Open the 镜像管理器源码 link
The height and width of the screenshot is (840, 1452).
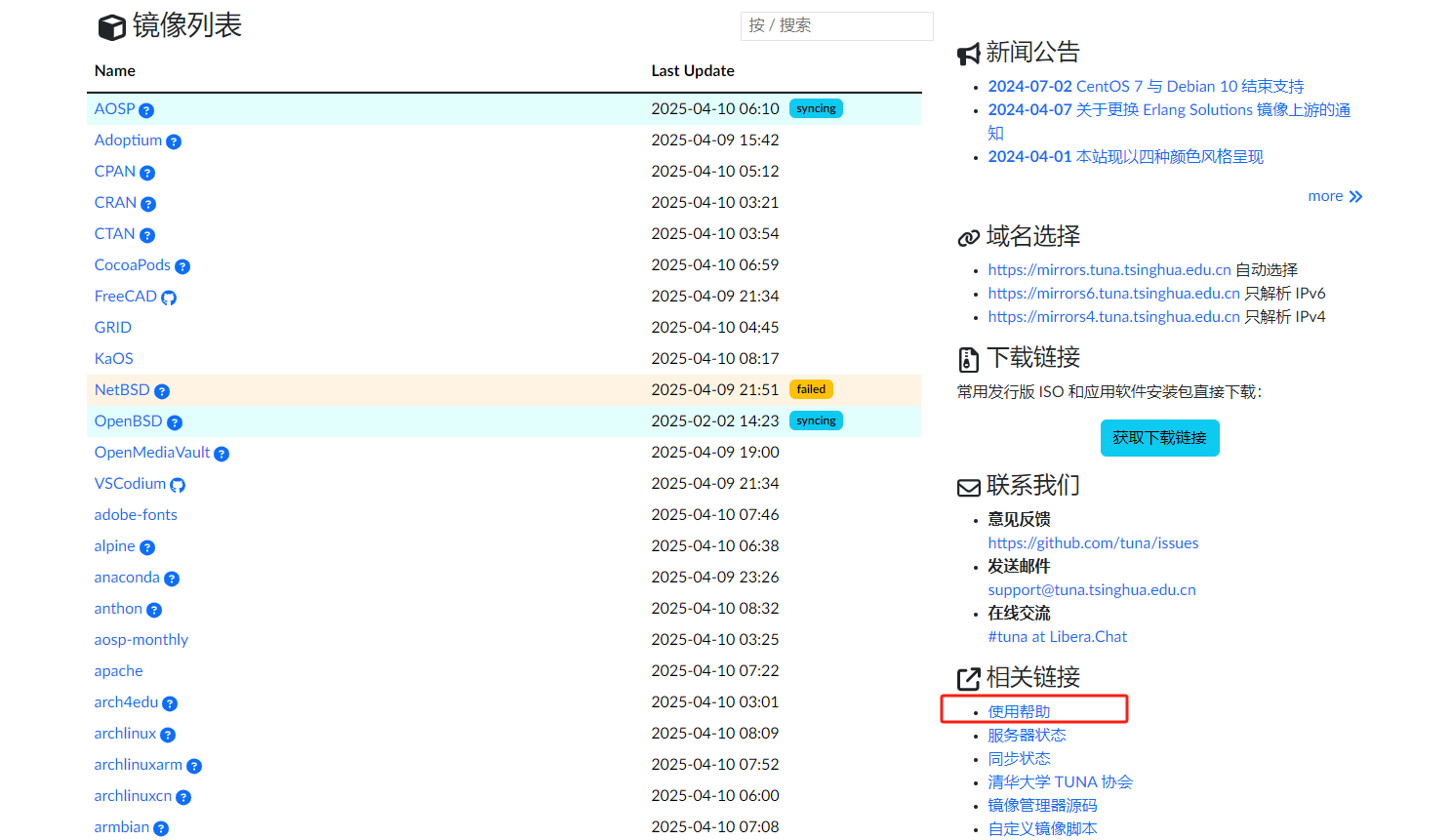coord(1042,805)
